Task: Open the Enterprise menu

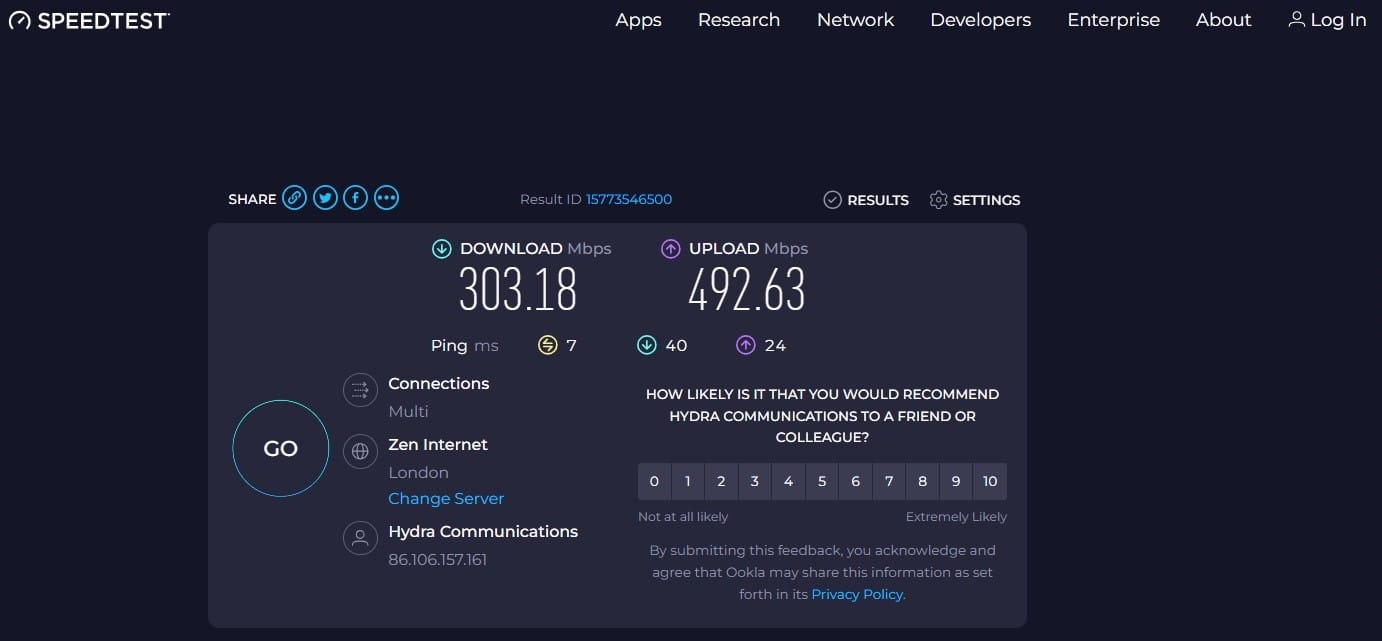Action: click(x=1113, y=20)
